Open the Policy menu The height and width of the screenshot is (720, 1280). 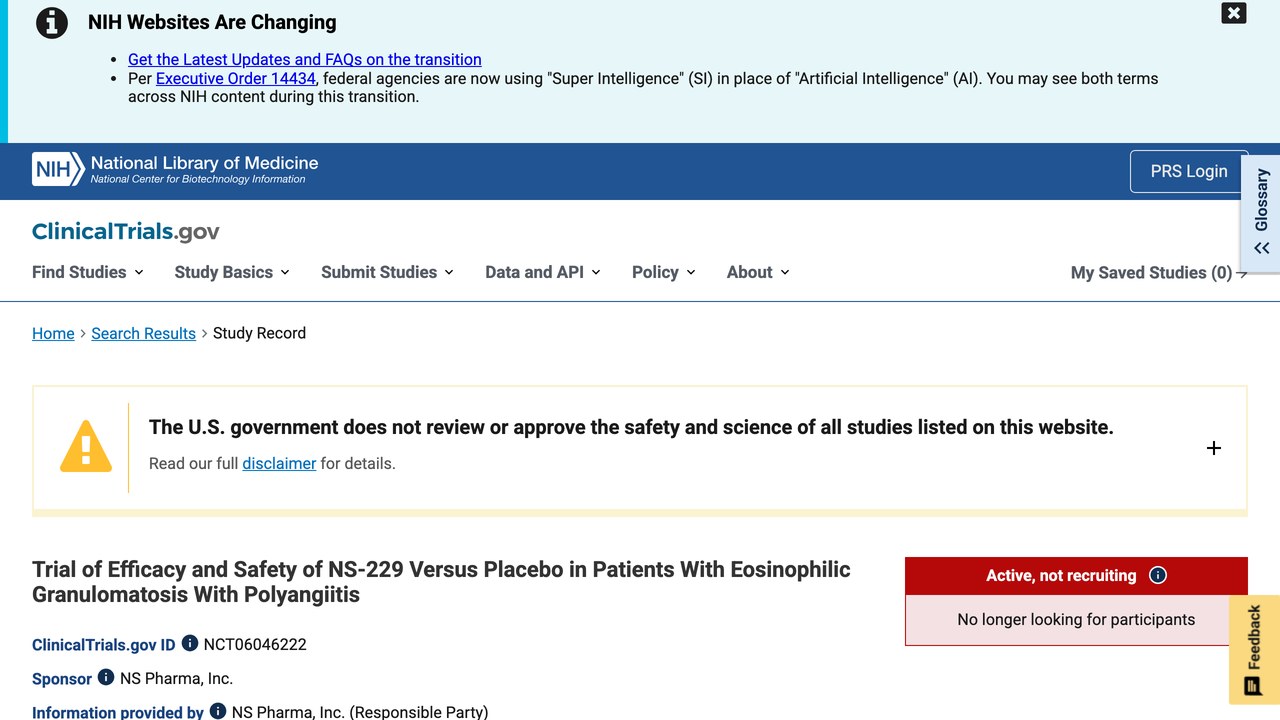(x=664, y=272)
